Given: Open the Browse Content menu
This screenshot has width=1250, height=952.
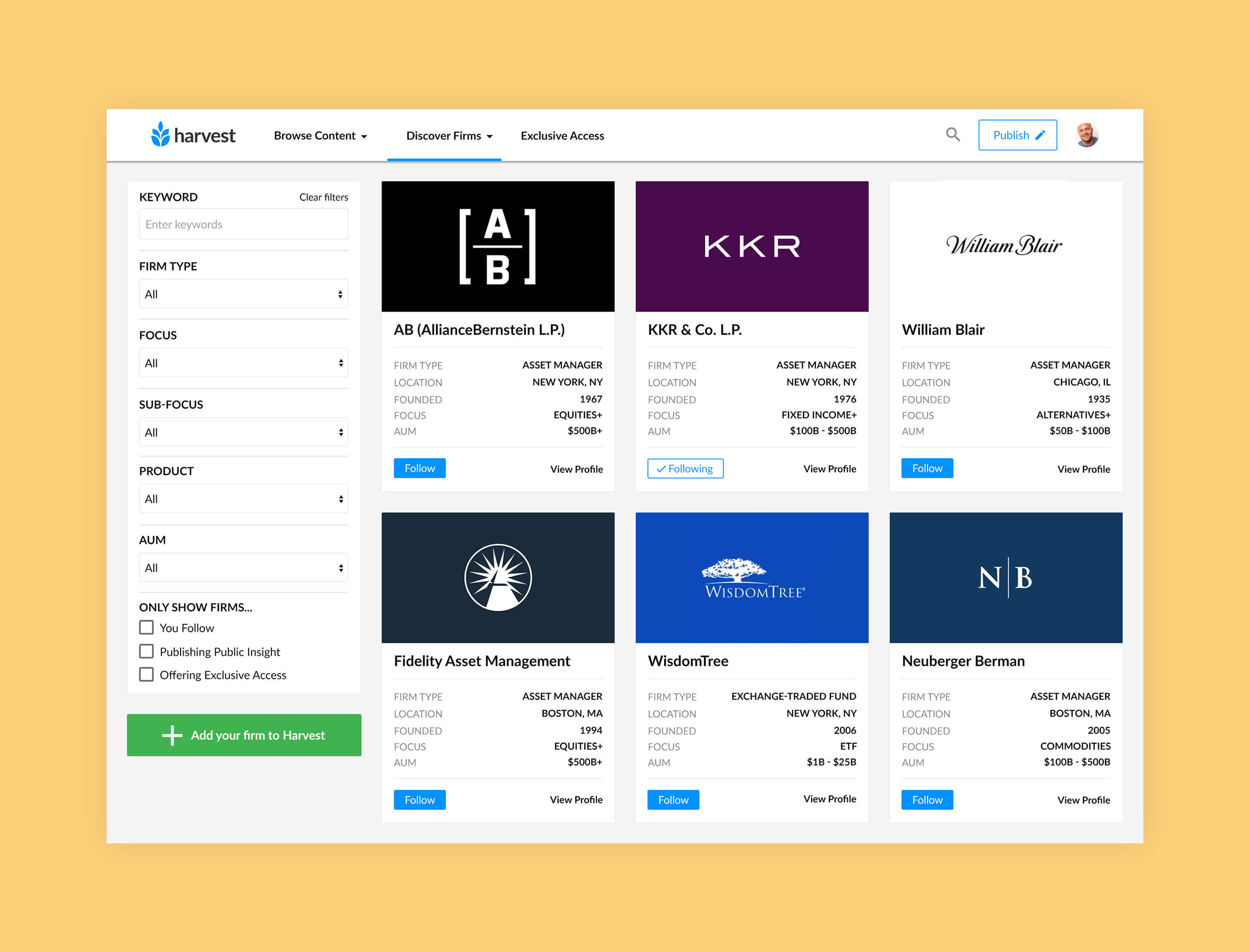Looking at the screenshot, I should [x=320, y=136].
